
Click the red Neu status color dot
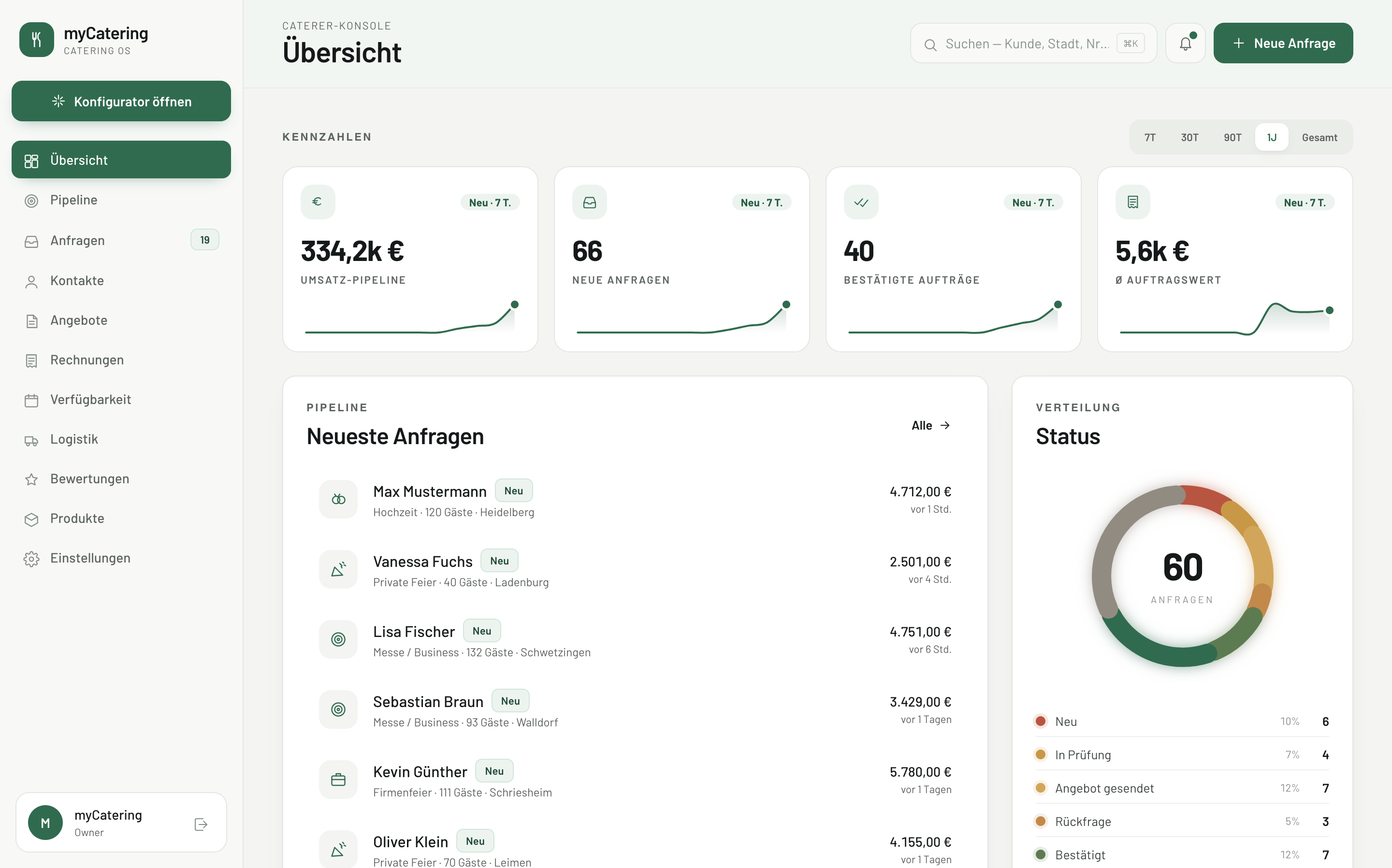pyautogui.click(x=1040, y=721)
